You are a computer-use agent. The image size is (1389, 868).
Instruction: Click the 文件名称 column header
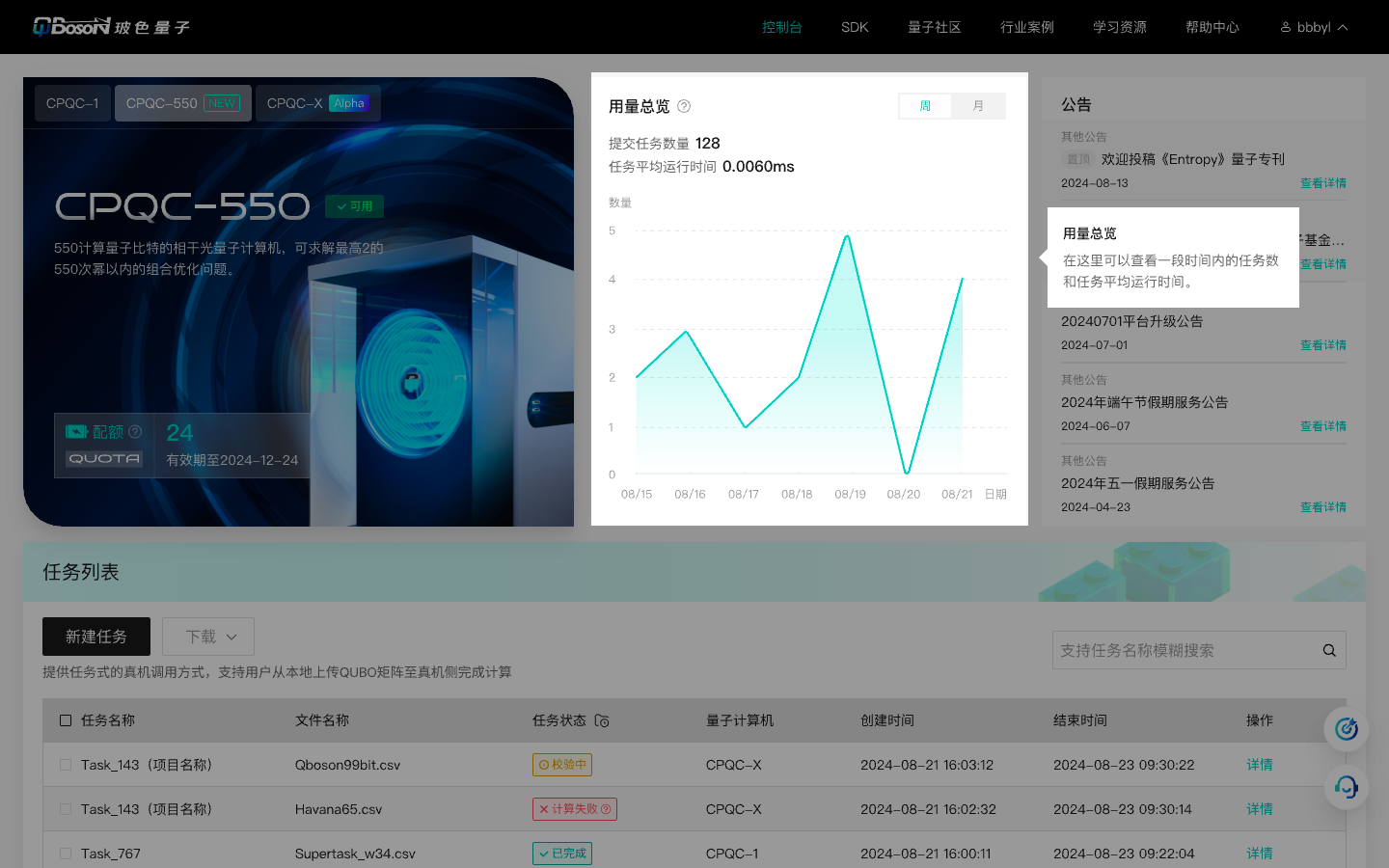[x=322, y=720]
